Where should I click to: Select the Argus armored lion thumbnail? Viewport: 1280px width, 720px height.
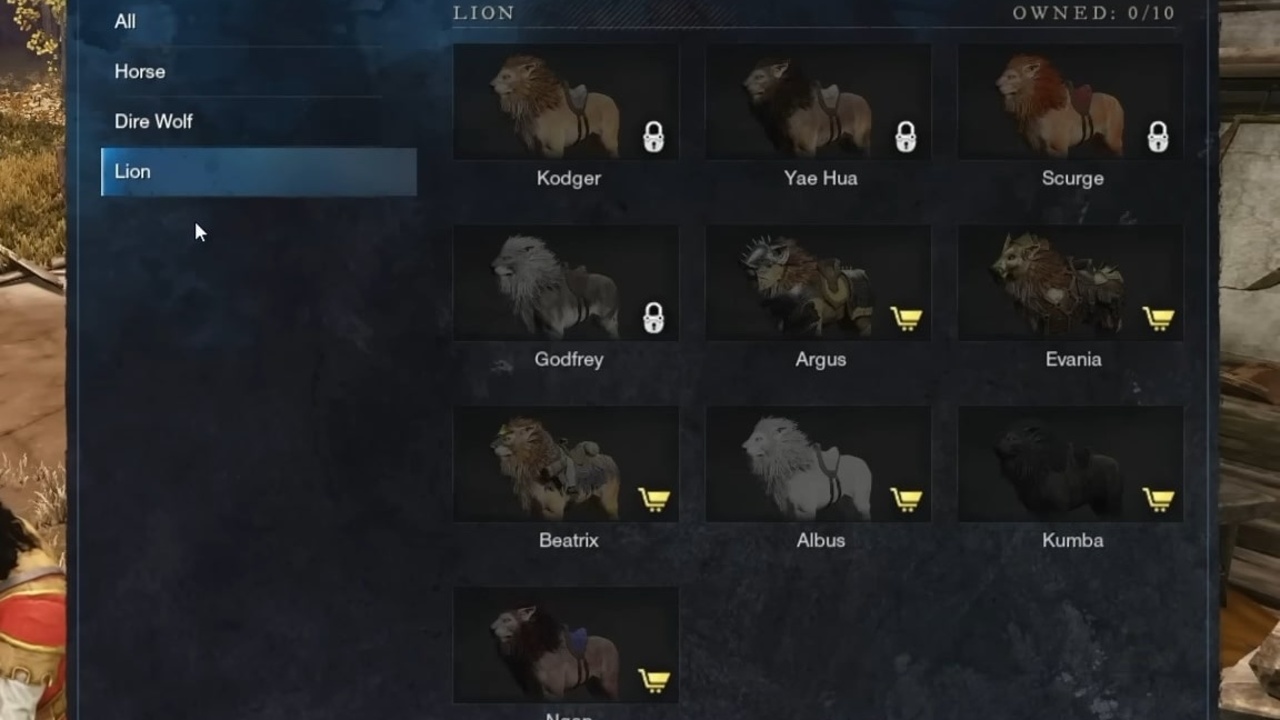818,283
